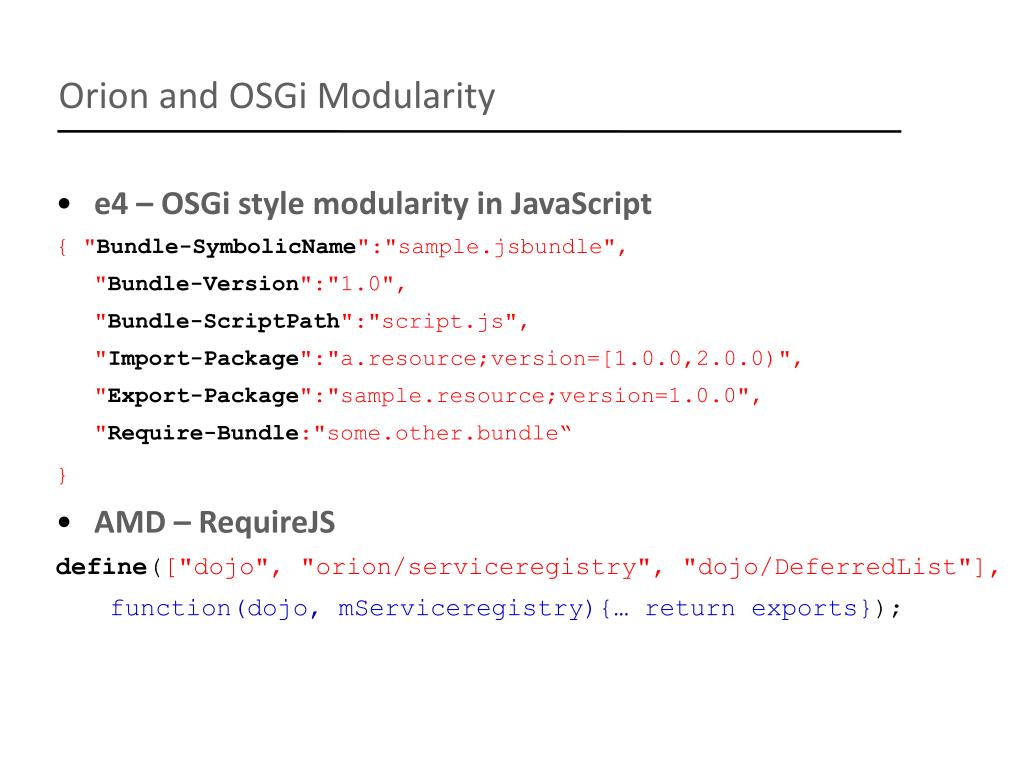Image resolution: width=1024 pixels, height=768 pixels.
Task: Click the version value "1.0"
Action: coord(360,284)
